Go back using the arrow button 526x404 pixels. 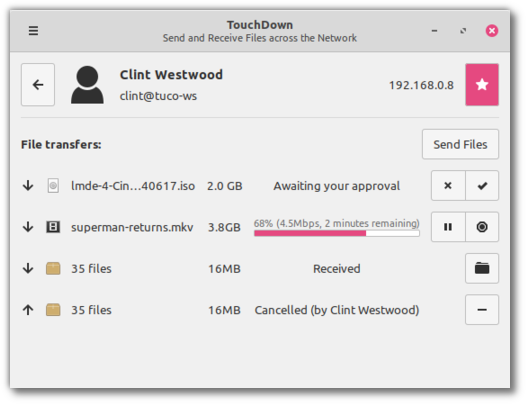[x=38, y=85]
